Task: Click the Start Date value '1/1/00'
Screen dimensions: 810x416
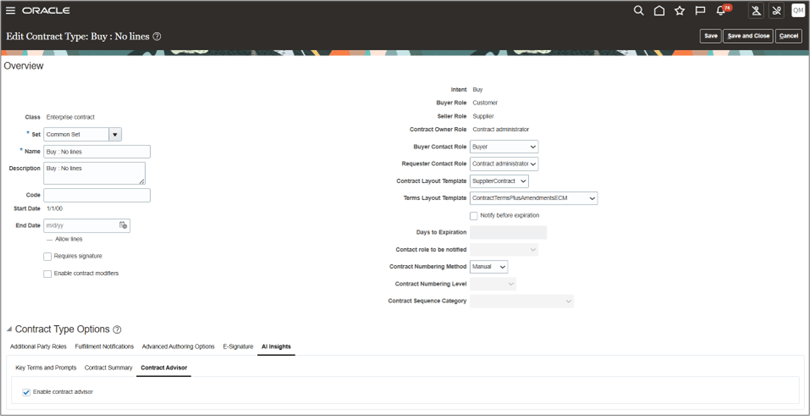Action: click(x=55, y=209)
